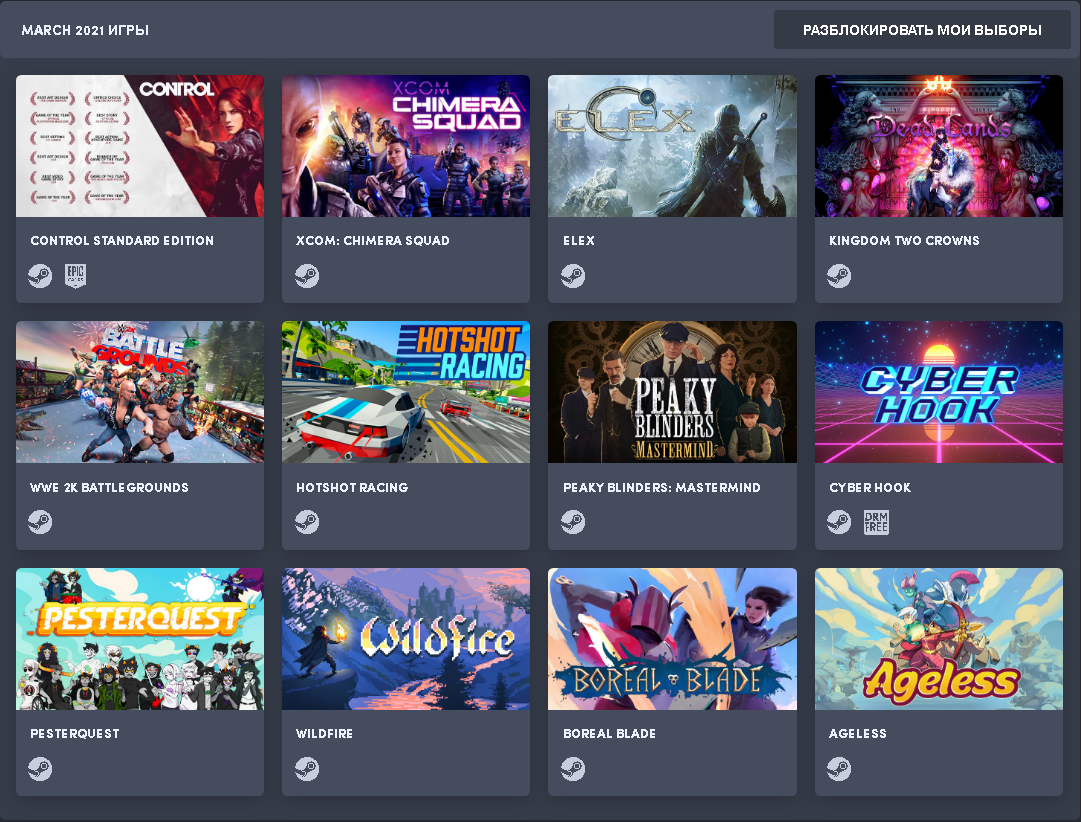1081x822 pixels.
Task: Click Steam icon under Peaky Blinders: Mastermind
Action: (573, 522)
